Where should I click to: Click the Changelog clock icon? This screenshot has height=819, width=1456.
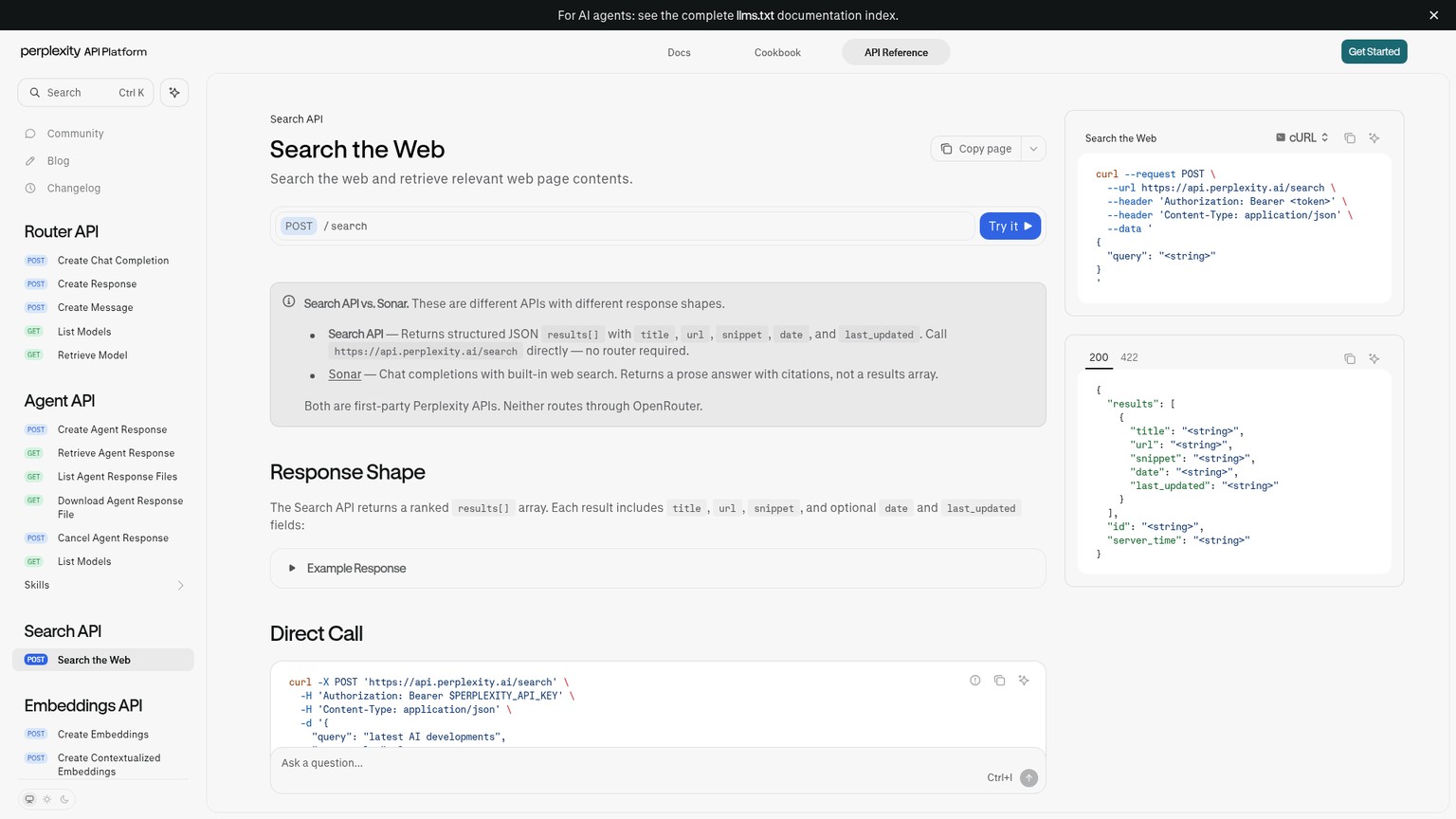pos(30,189)
